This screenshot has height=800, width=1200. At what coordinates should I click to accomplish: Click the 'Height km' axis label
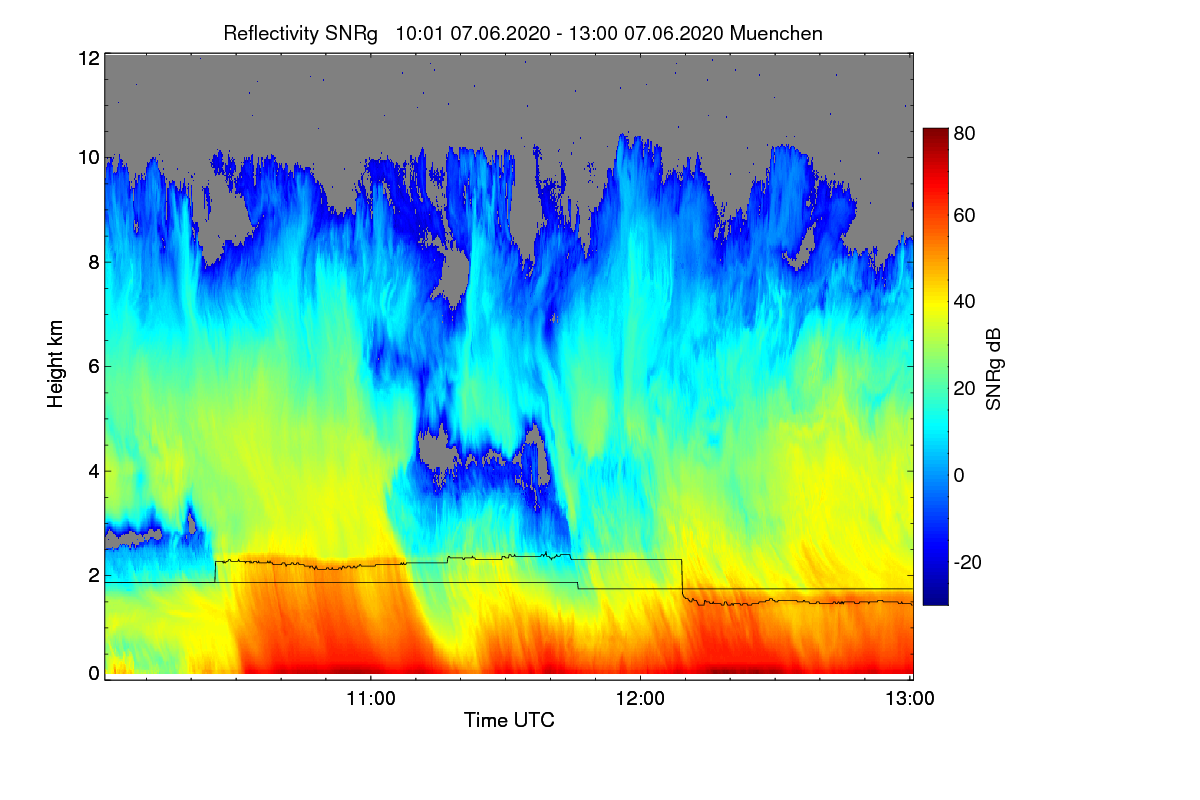coord(56,364)
